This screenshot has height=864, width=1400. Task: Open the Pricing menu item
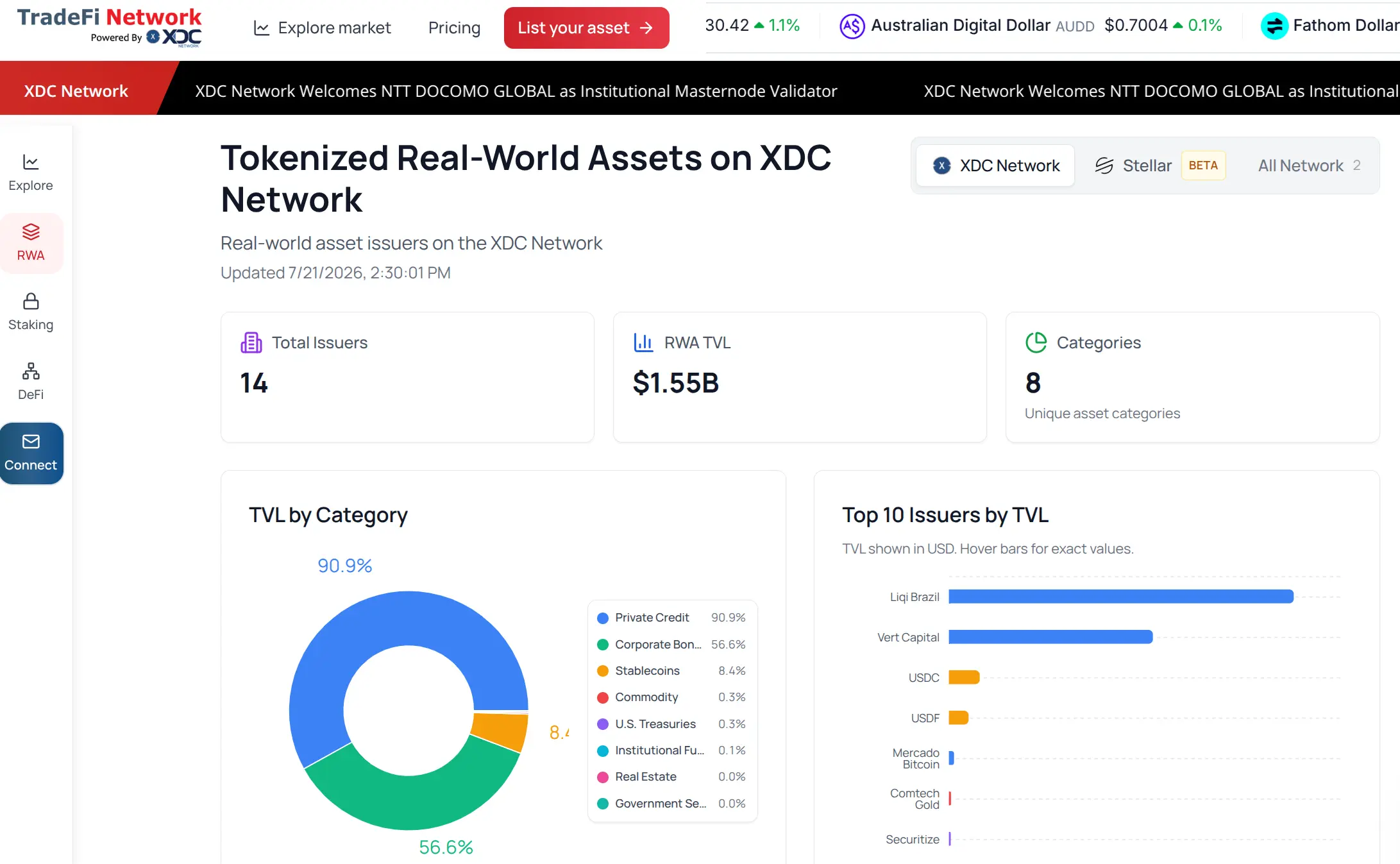click(x=454, y=28)
